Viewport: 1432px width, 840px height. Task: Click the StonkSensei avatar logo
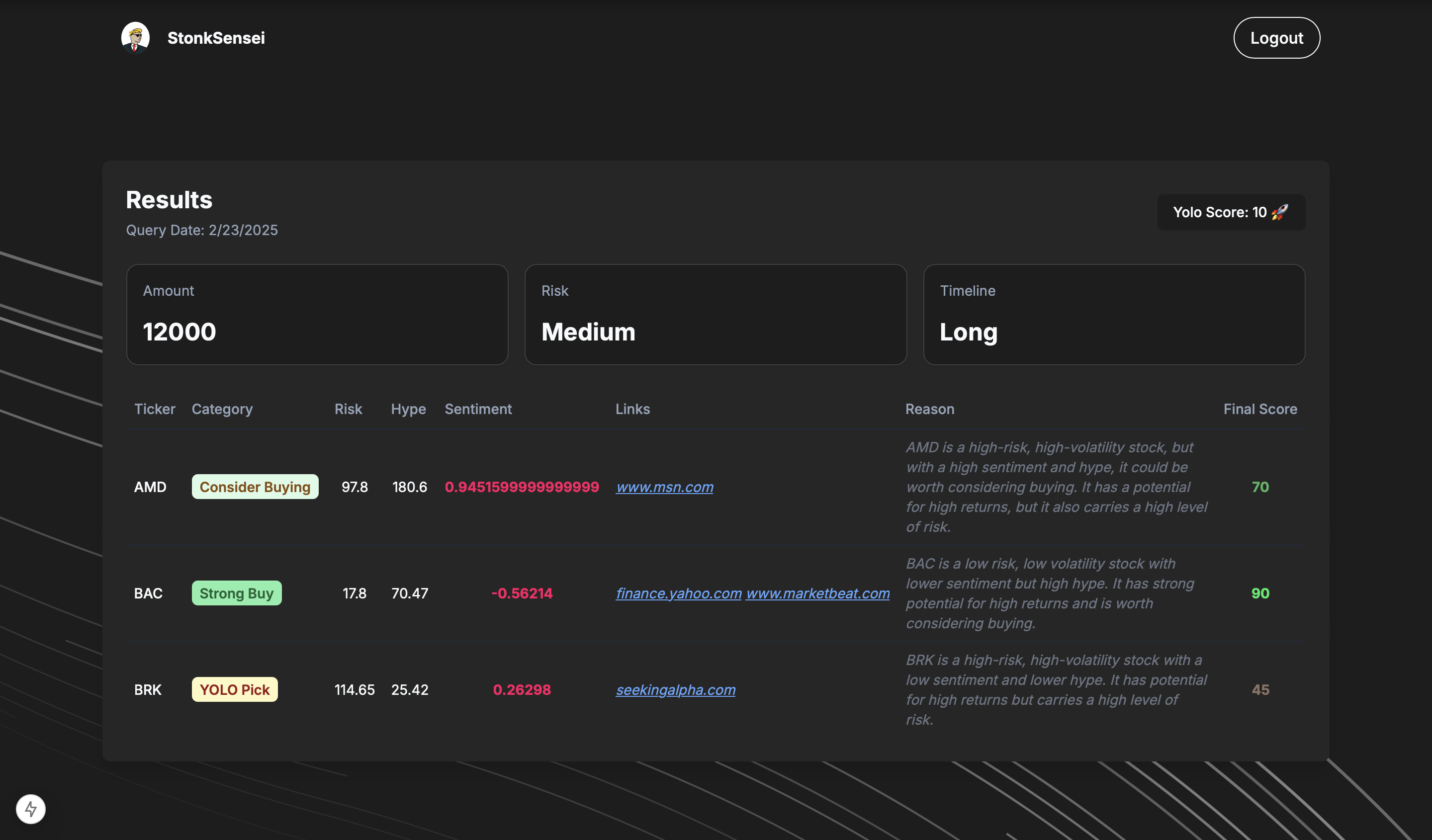tap(135, 37)
